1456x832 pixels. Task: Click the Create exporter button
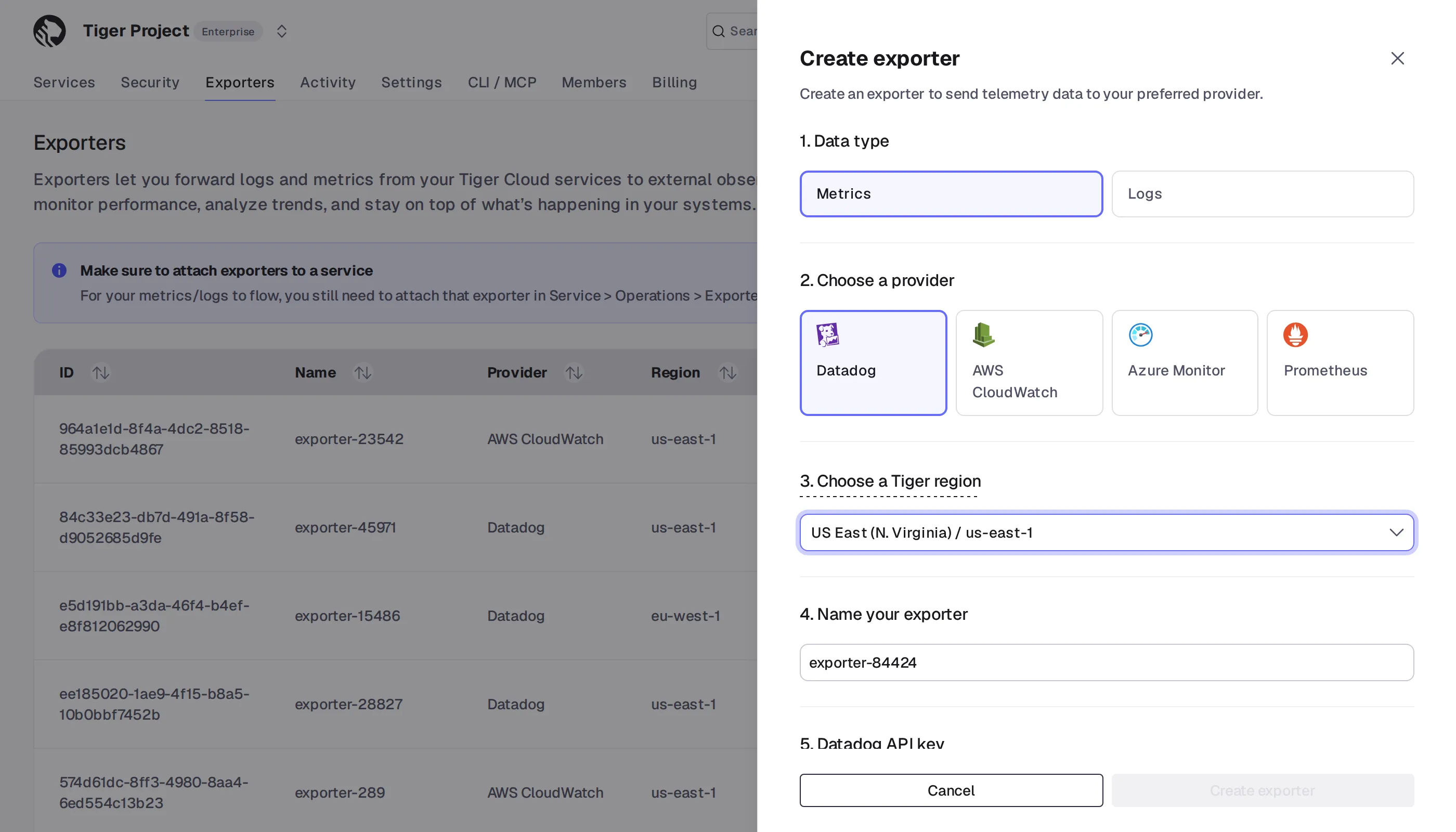click(x=1262, y=790)
